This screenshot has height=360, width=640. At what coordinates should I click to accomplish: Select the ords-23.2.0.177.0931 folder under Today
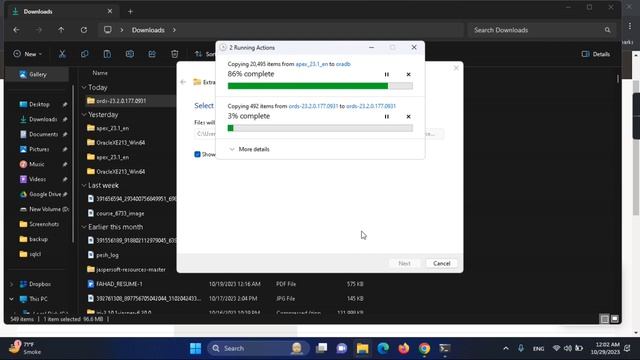121,101
